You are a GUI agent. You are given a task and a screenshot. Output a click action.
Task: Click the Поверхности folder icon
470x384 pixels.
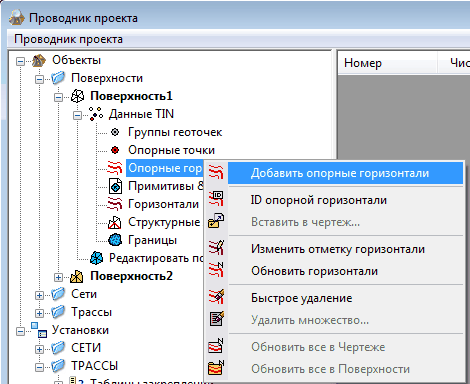58,78
